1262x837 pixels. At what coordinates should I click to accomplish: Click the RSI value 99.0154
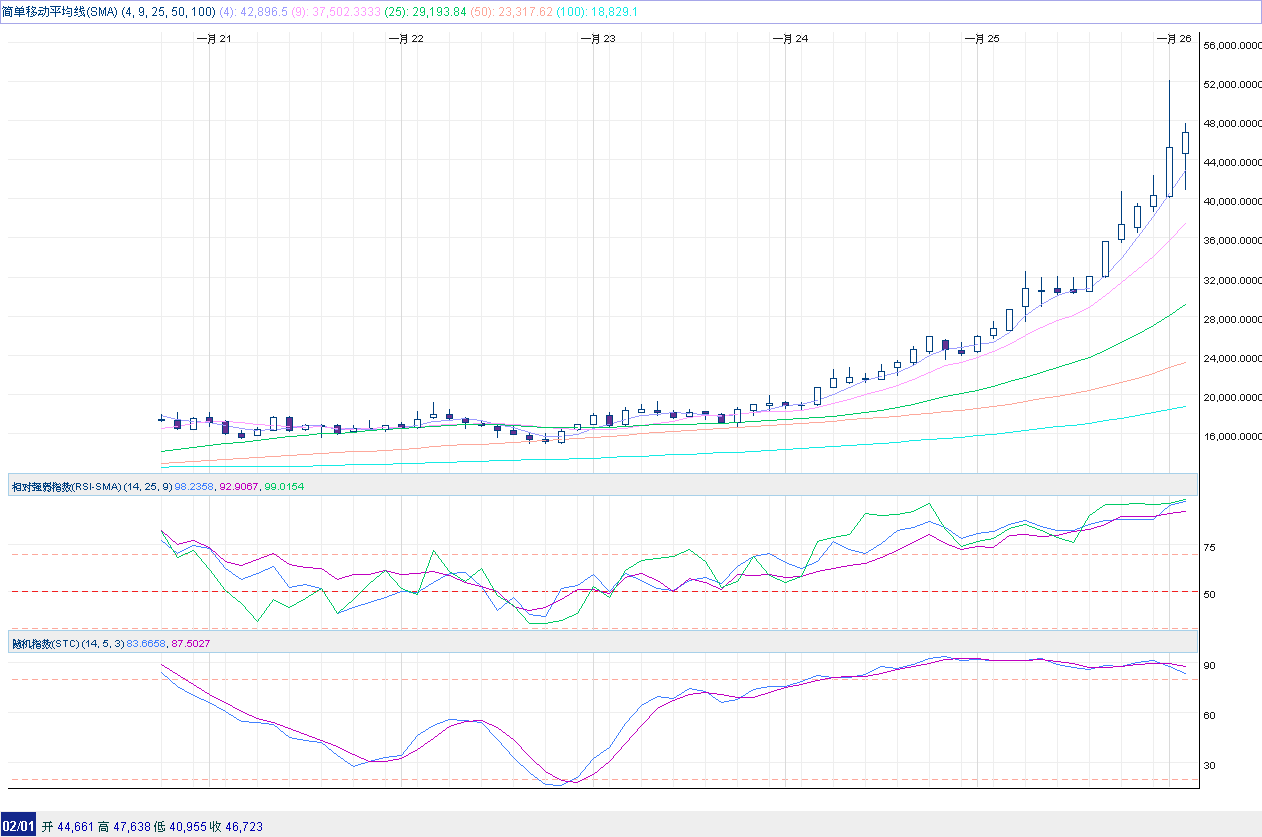coord(283,486)
